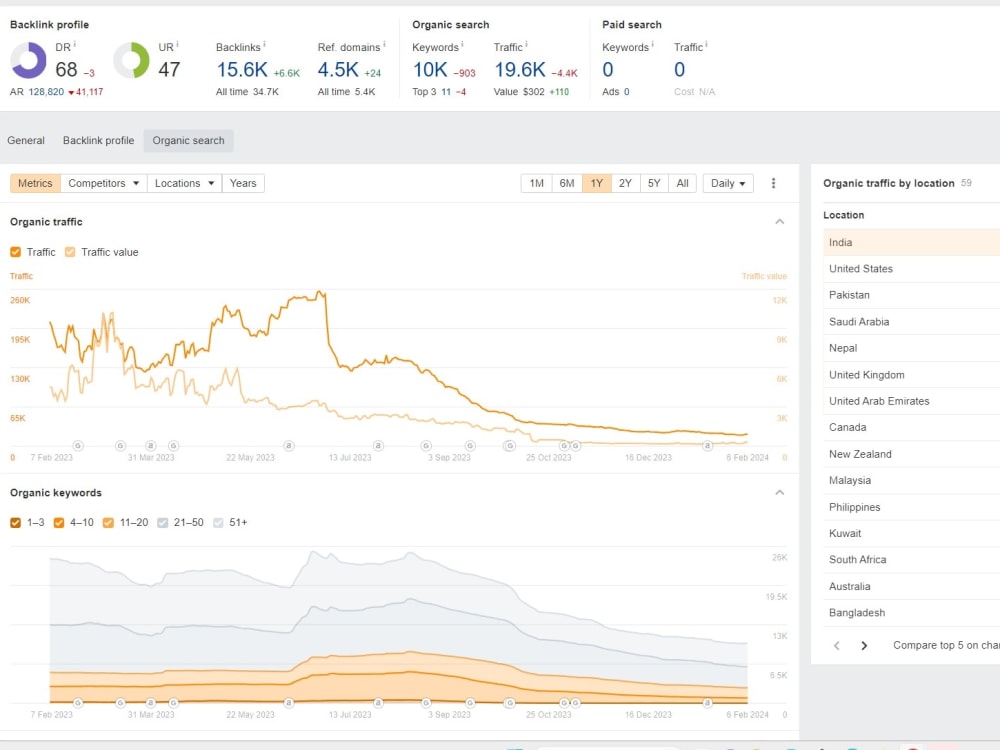Select the Organic search tab
The width and height of the screenshot is (1000, 750).
[188, 140]
